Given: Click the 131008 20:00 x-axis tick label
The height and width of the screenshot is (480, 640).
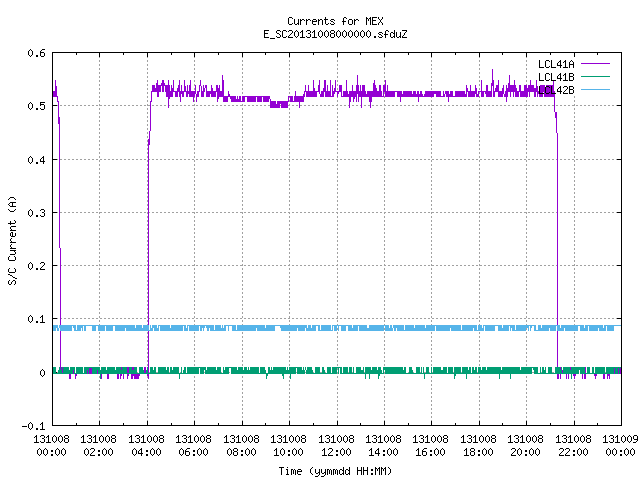Looking at the screenshot, I should point(526,446).
